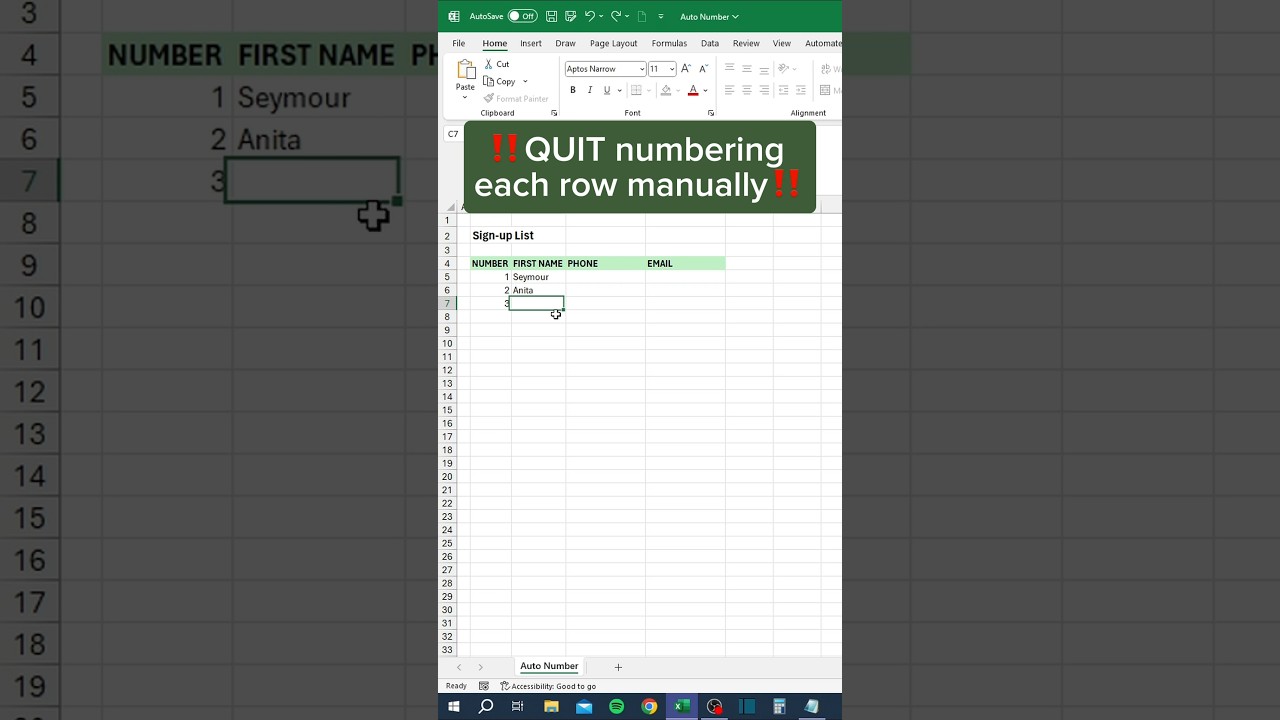Image resolution: width=1280 pixels, height=720 pixels.
Task: Open the Formulas tab
Action: (x=669, y=43)
